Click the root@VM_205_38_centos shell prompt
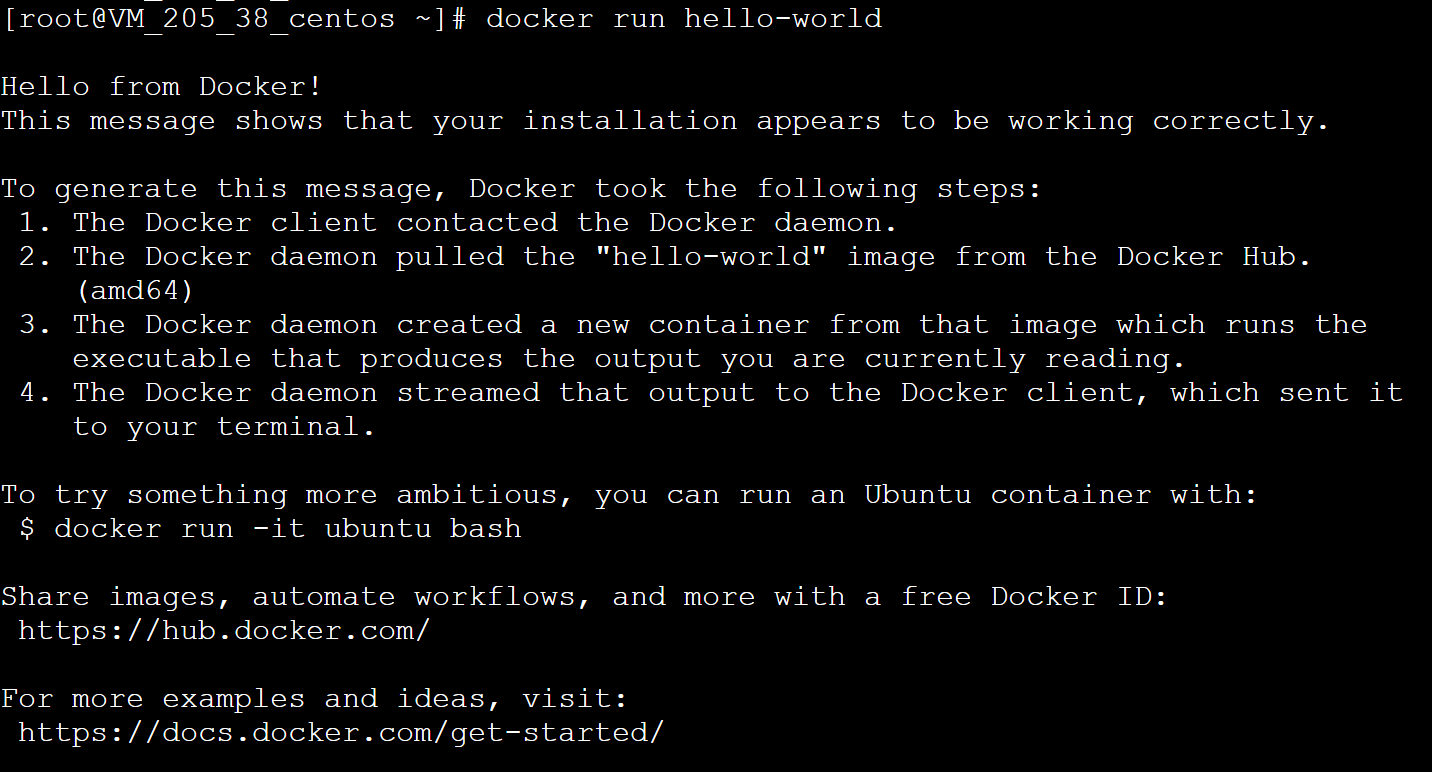The image size is (1432, 772). 234,19
